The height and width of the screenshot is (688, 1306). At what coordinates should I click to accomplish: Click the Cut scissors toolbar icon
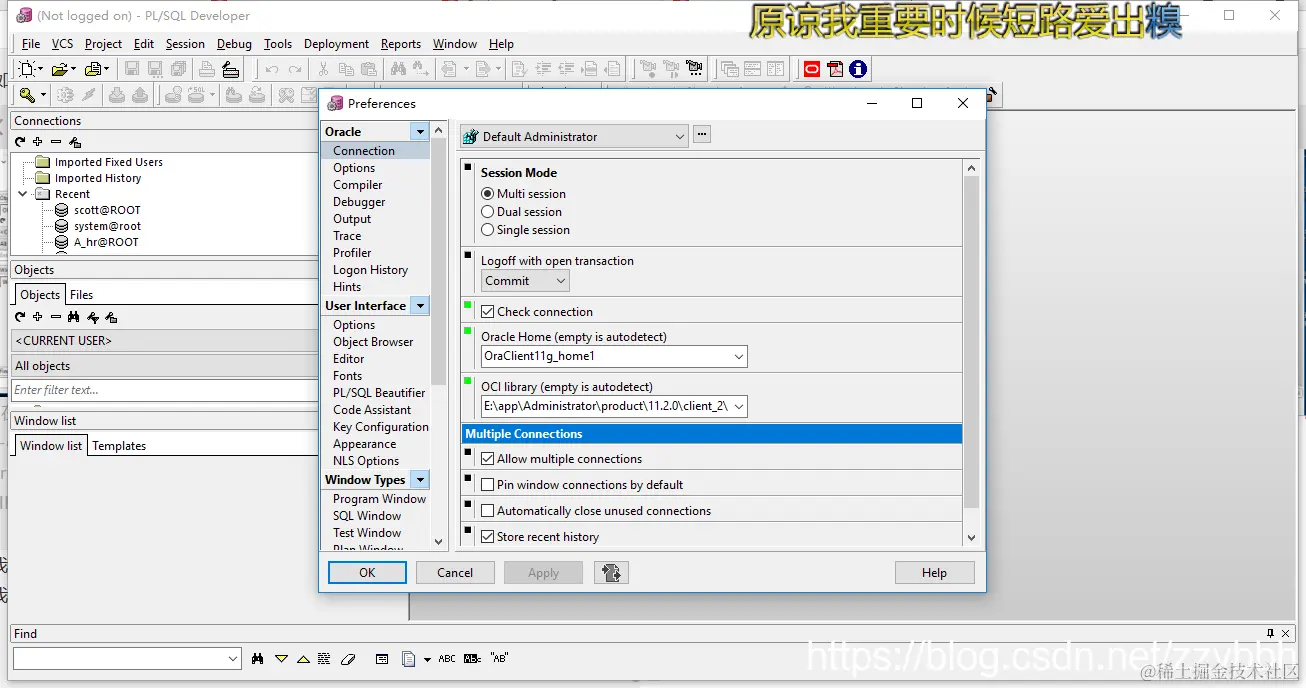tap(323, 69)
